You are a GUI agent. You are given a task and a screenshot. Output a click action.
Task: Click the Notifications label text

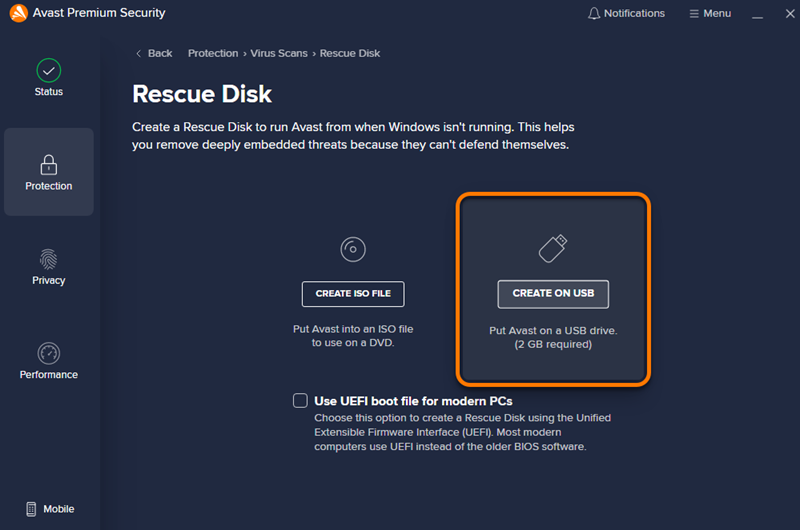[634, 14]
